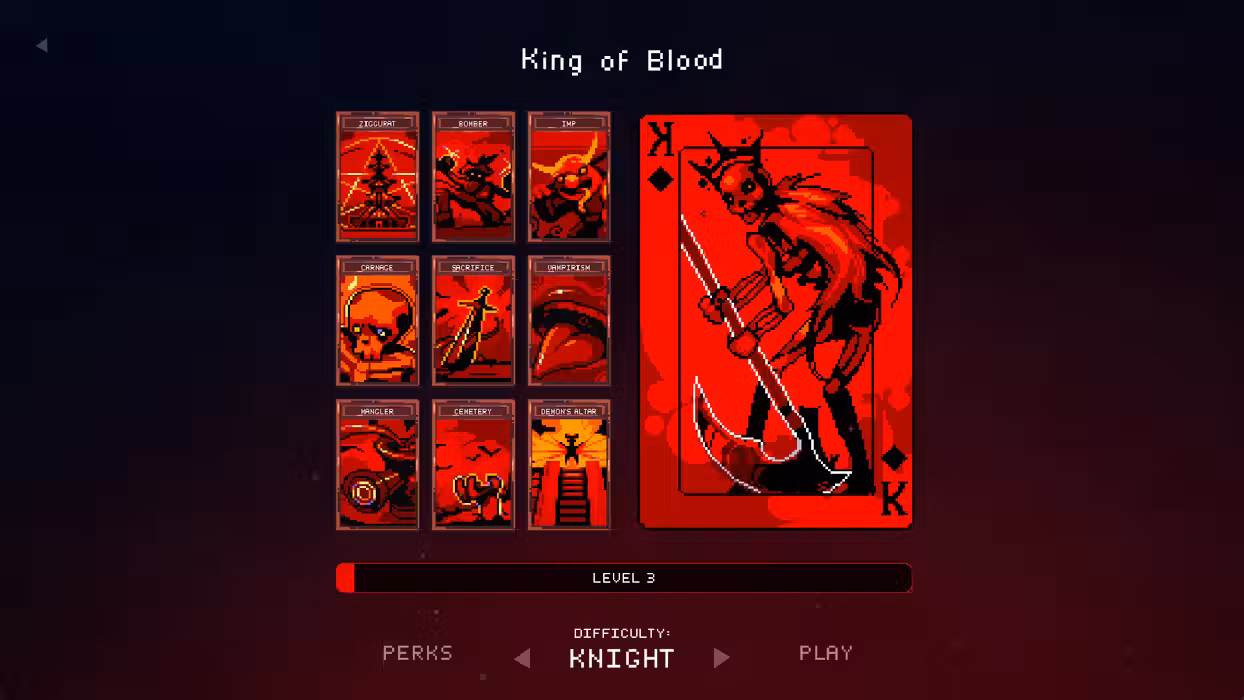The height and width of the screenshot is (700, 1244).
Task: Start the game with Play
Action: pyautogui.click(x=826, y=653)
